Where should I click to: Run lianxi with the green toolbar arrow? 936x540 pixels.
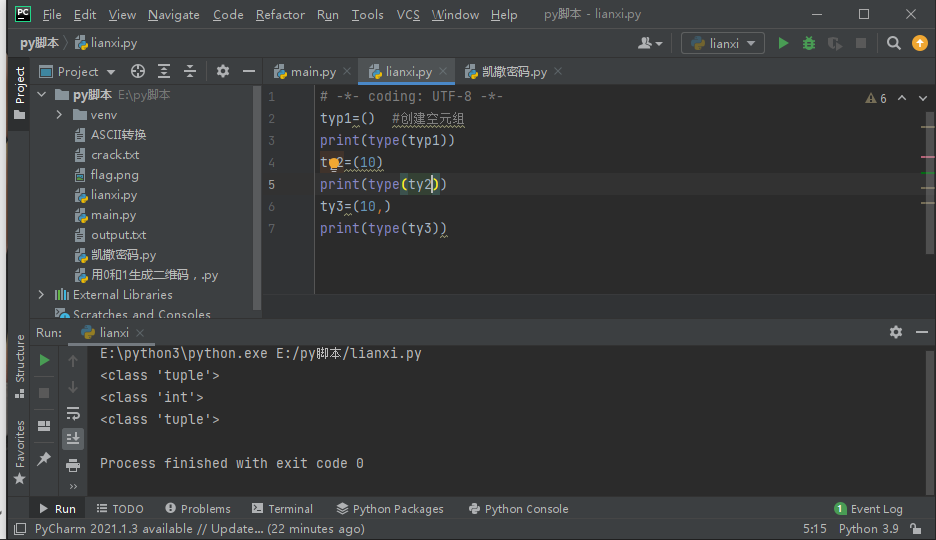(x=783, y=43)
